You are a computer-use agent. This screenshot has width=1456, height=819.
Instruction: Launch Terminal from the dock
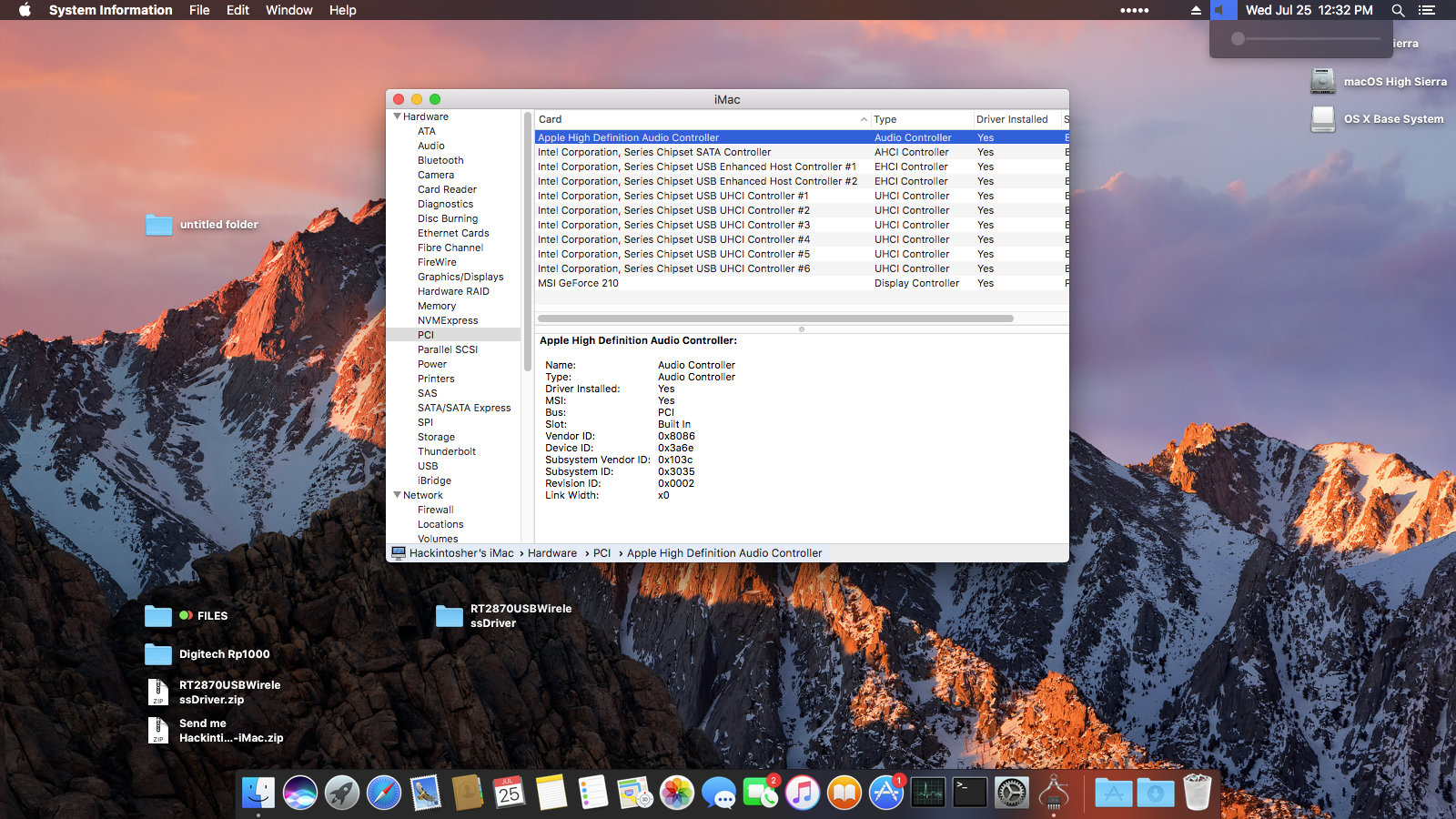[x=970, y=793]
